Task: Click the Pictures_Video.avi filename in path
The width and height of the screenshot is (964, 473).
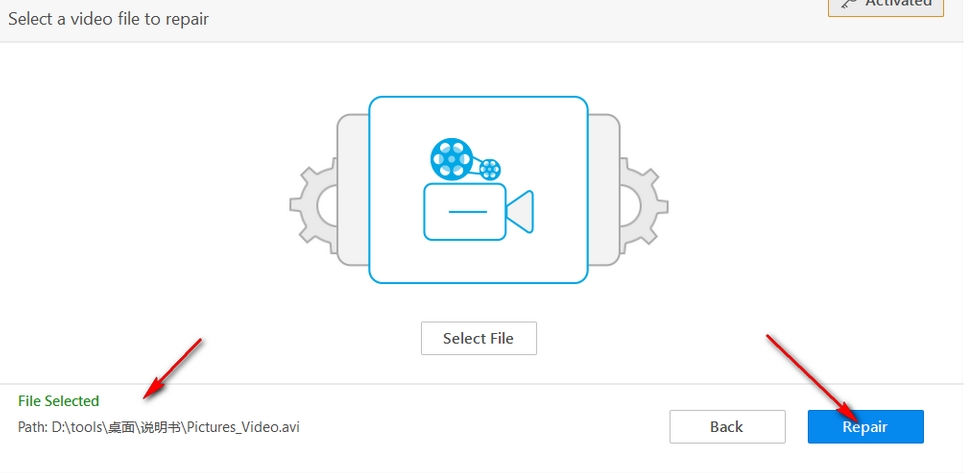Action: [244, 427]
